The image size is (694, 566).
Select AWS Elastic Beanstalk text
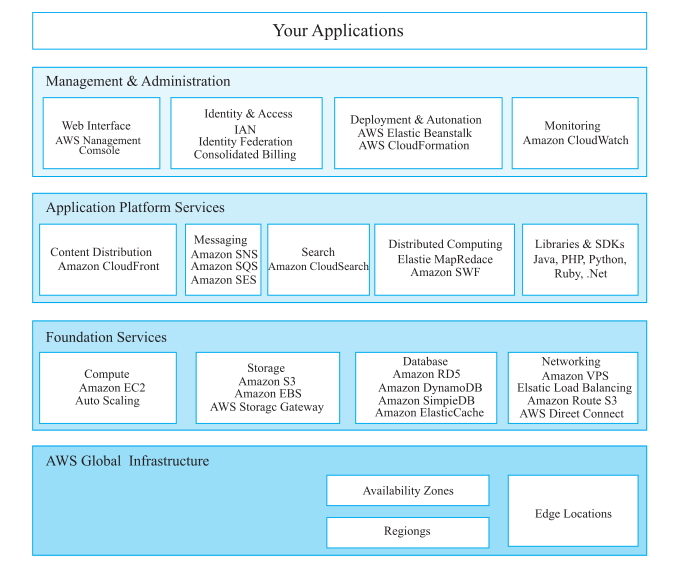point(415,133)
